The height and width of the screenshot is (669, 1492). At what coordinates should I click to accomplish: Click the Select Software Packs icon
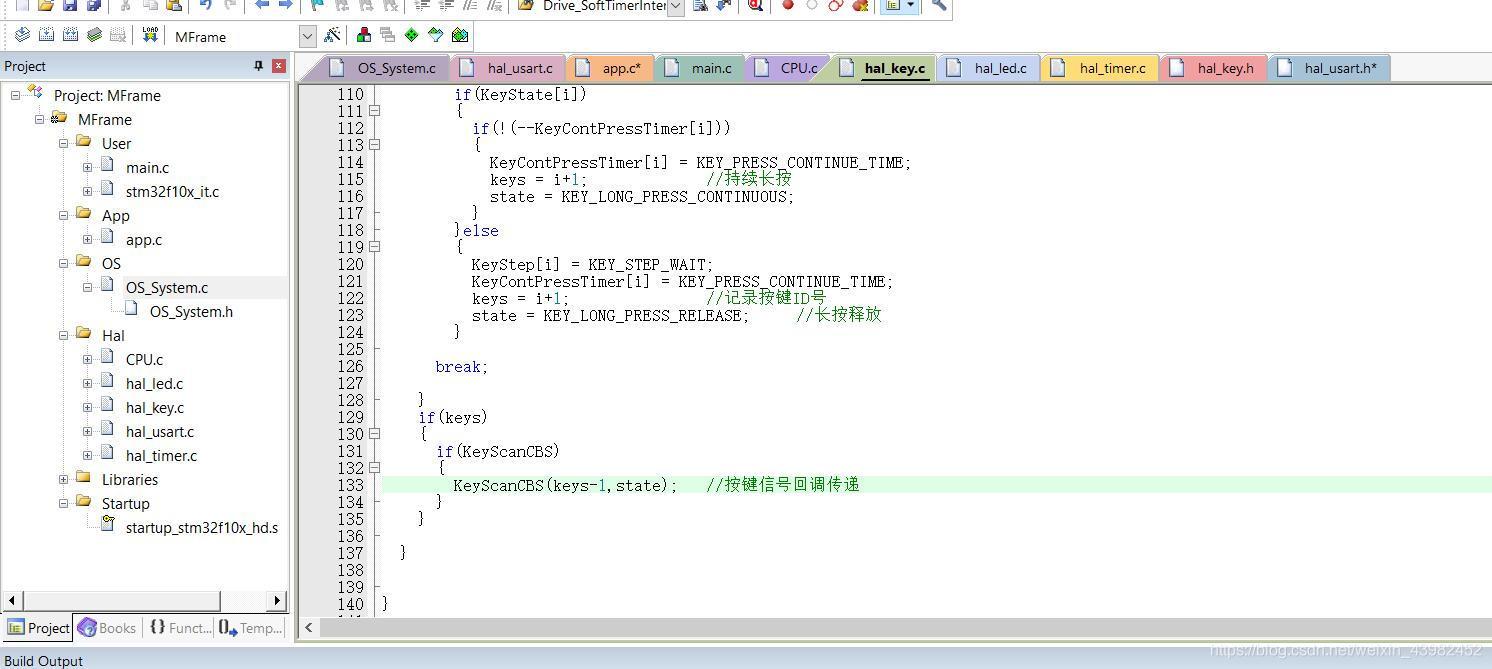(x=435, y=35)
